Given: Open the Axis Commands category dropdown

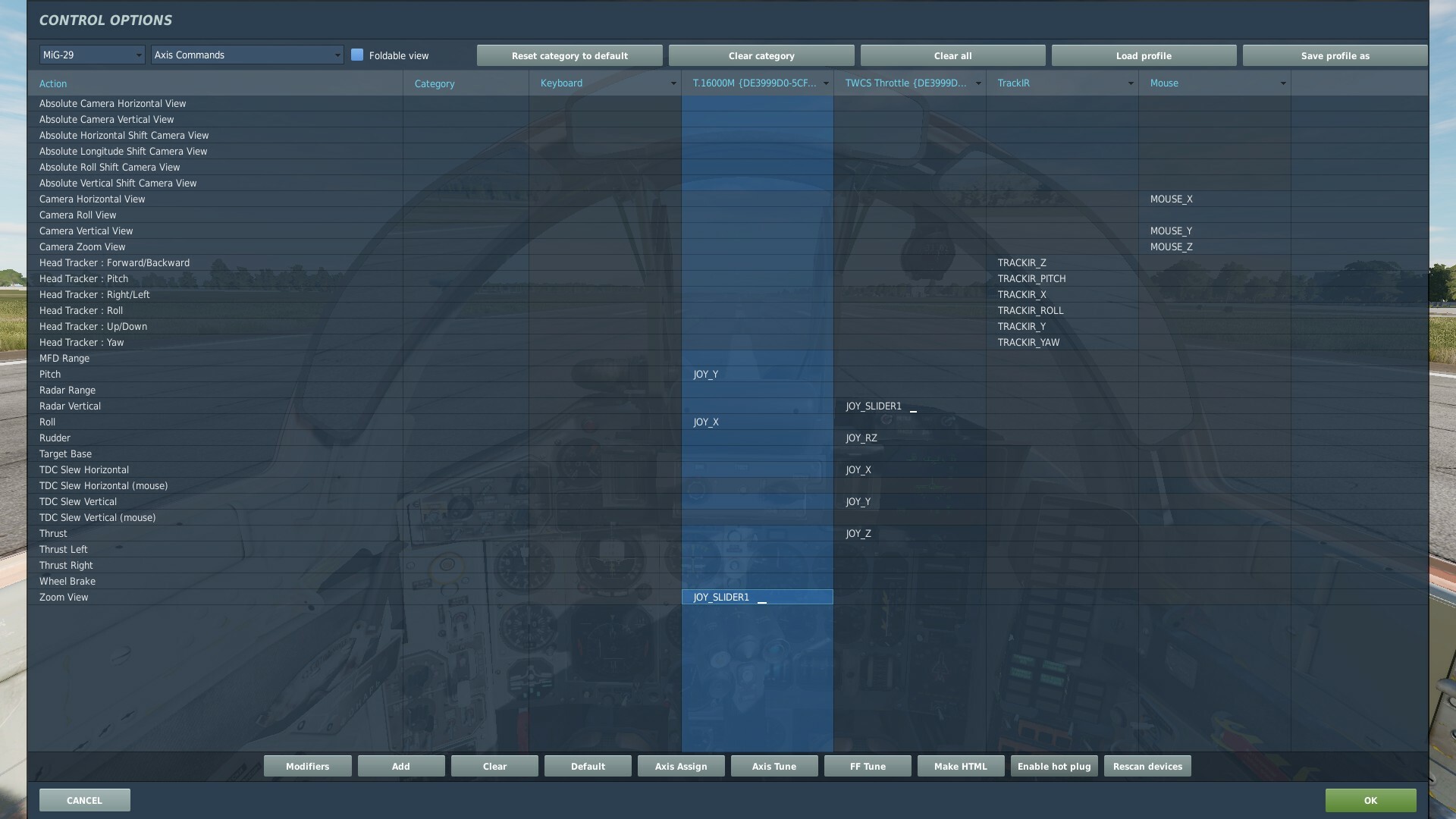Looking at the screenshot, I should coord(247,55).
